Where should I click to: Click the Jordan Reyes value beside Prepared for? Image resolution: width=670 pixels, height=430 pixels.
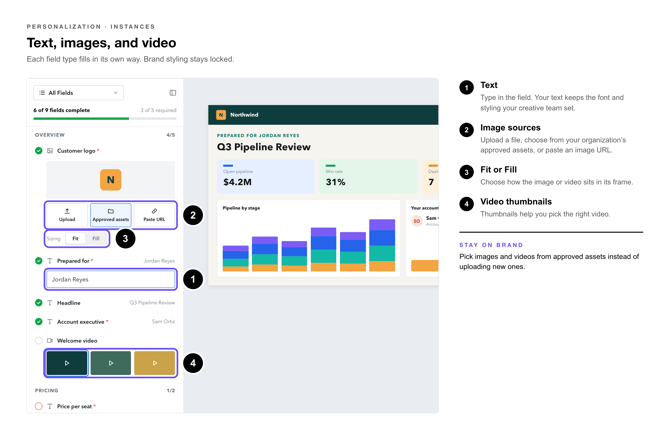[159, 261]
